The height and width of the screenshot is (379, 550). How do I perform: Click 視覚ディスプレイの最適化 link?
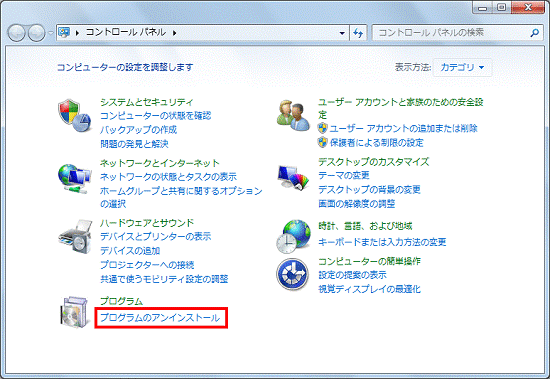coord(369,289)
